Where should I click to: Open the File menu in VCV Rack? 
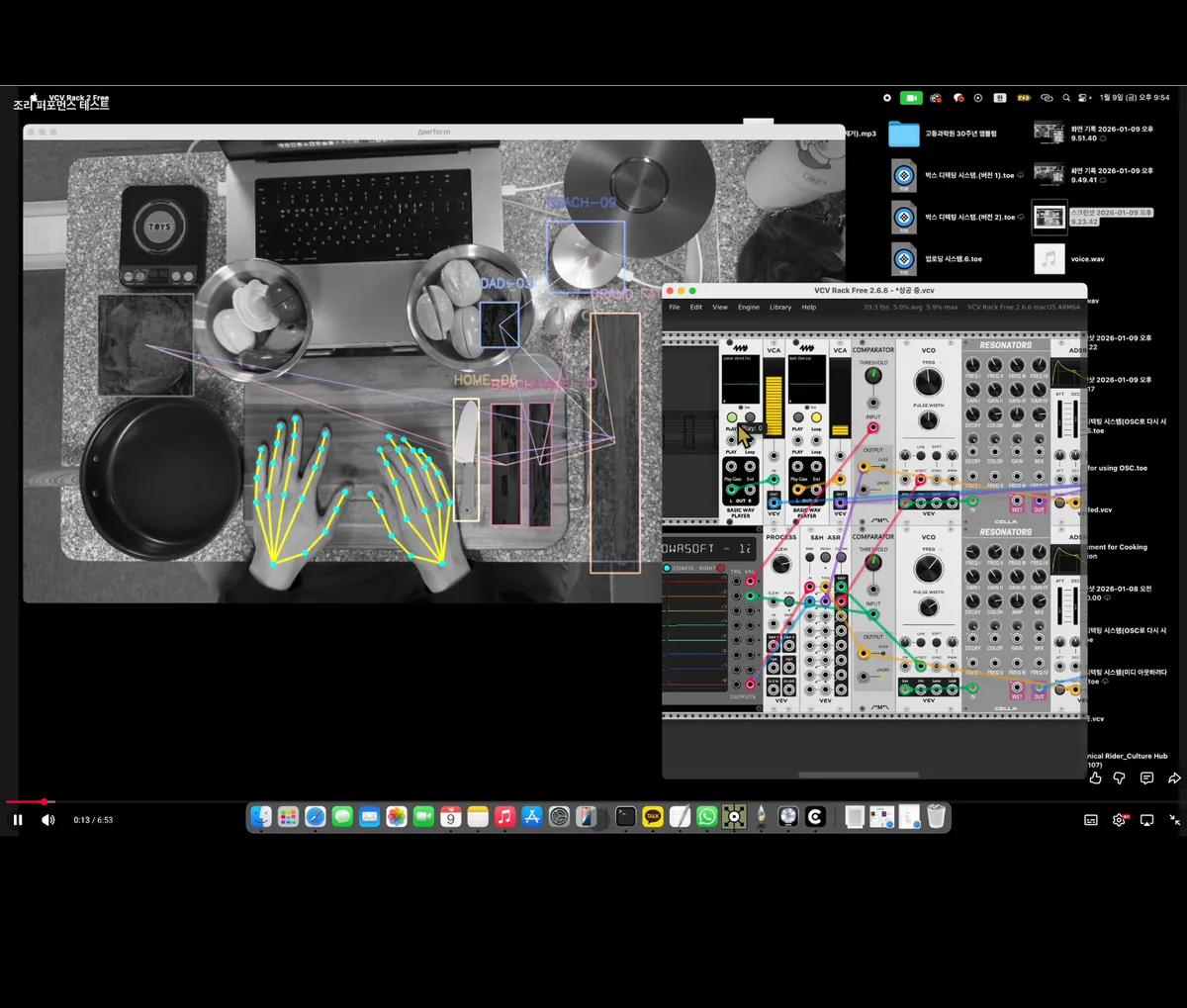pyautogui.click(x=675, y=308)
